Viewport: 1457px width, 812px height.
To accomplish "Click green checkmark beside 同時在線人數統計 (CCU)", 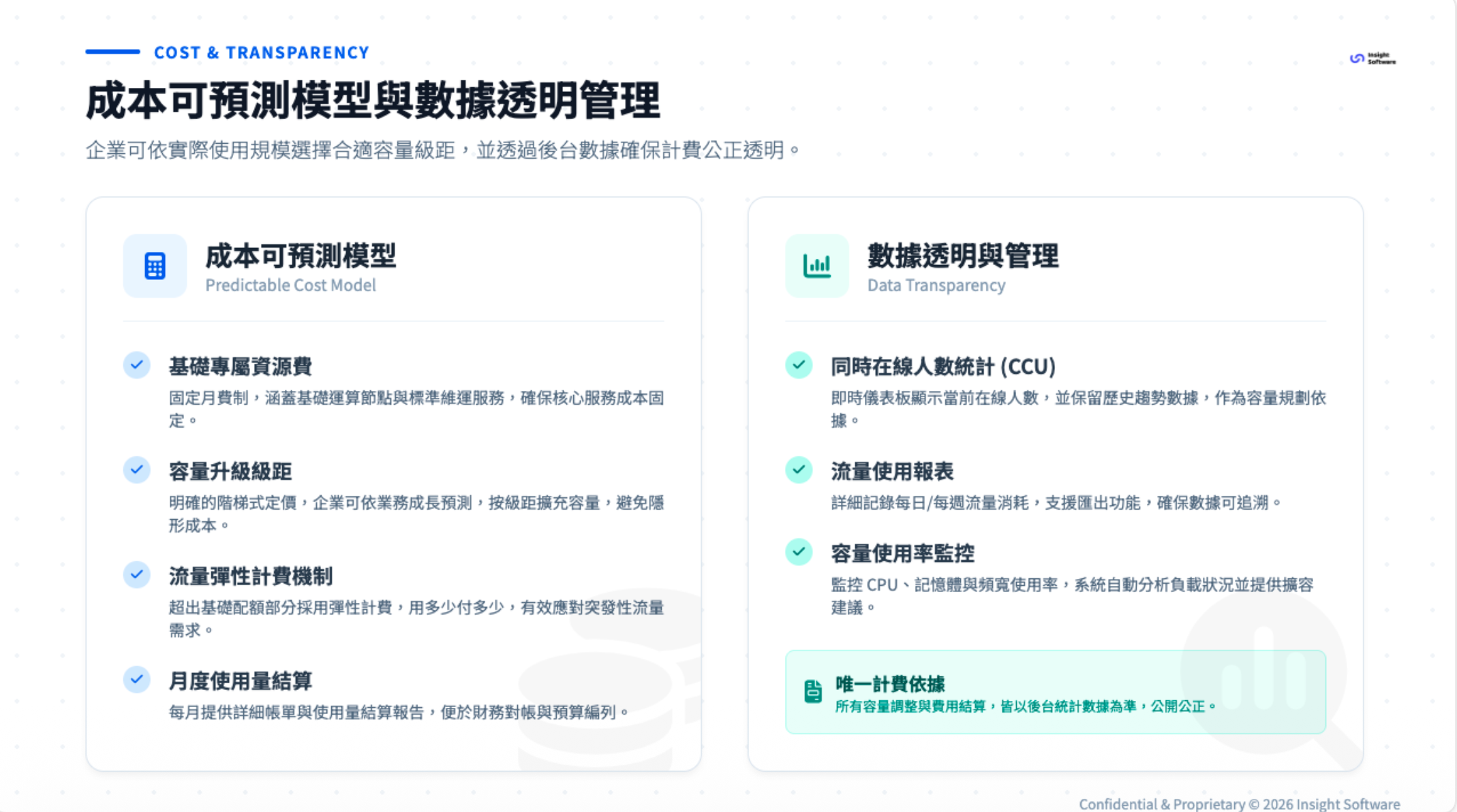I will point(799,365).
